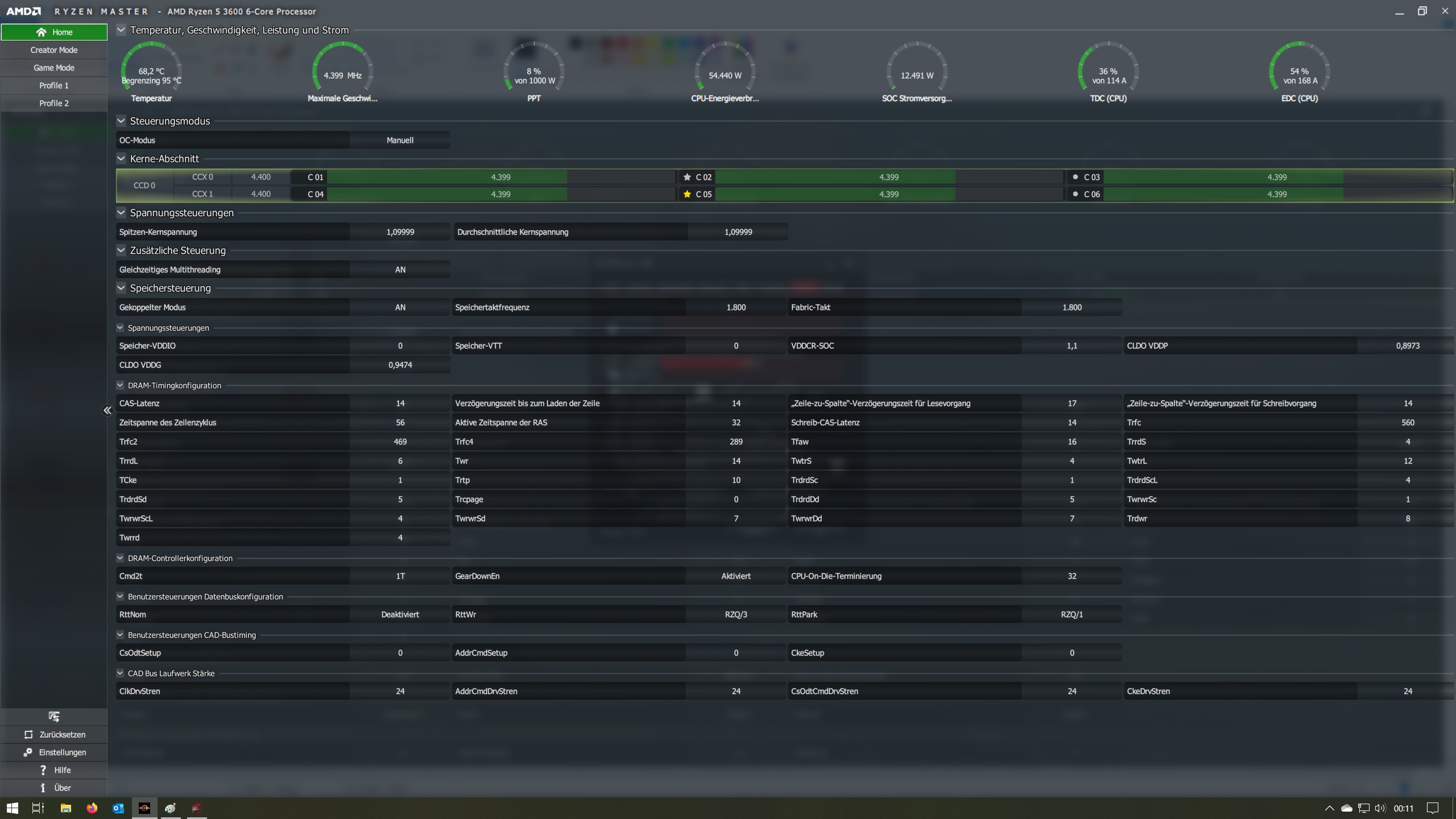The height and width of the screenshot is (819, 1456).
Task: Select Profile 2 in sidebar
Action: pos(54,104)
